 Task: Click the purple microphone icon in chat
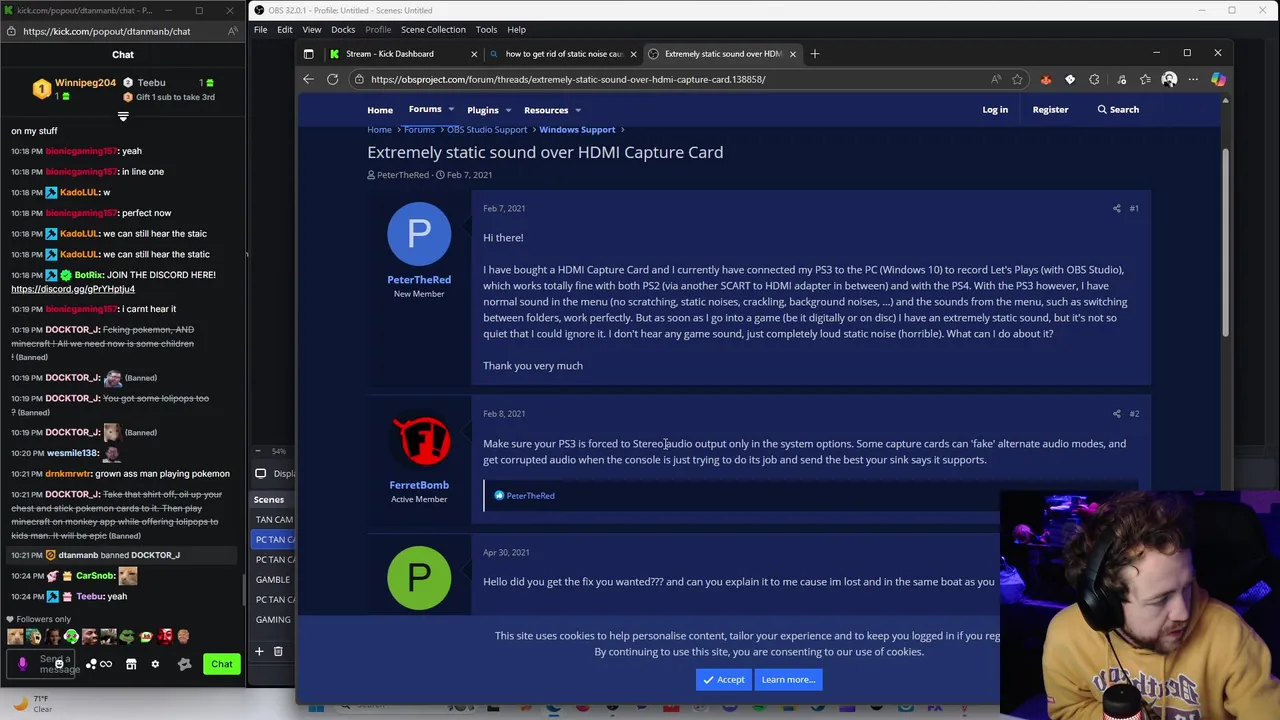pyautogui.click(x=22, y=663)
